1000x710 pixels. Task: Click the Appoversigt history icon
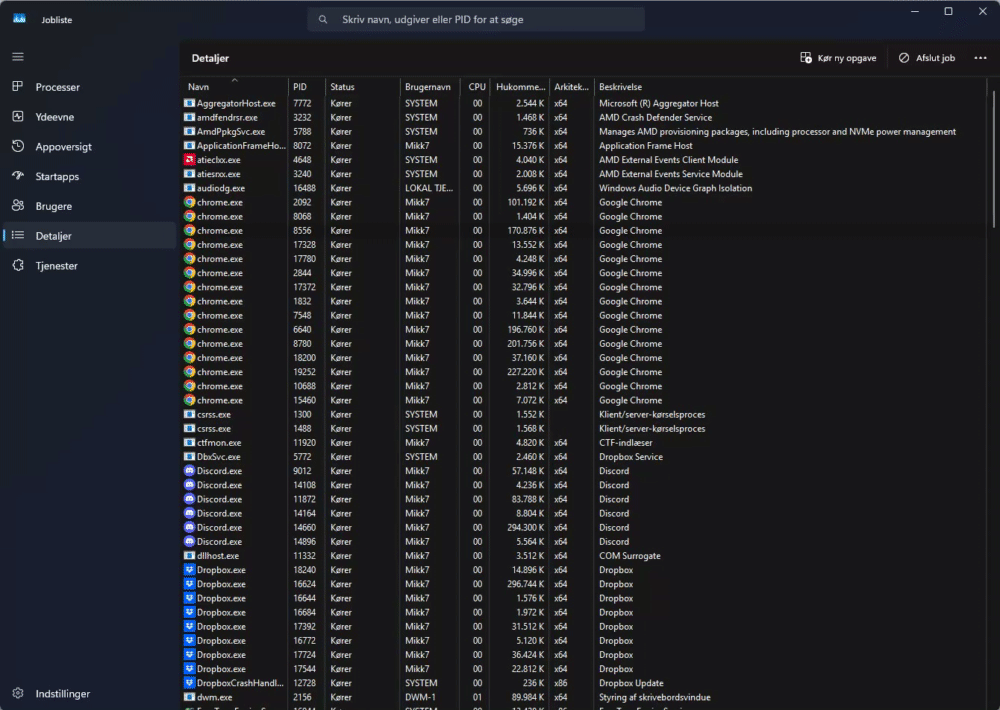[18, 146]
